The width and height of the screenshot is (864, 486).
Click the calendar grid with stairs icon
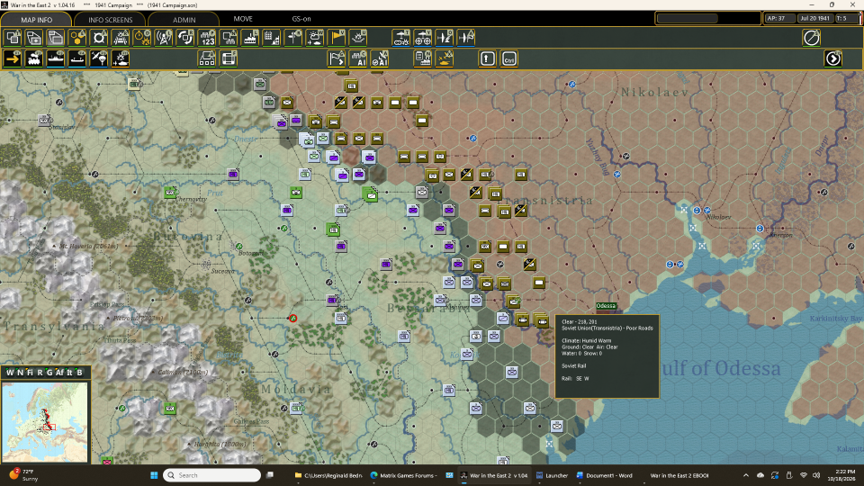[272, 38]
